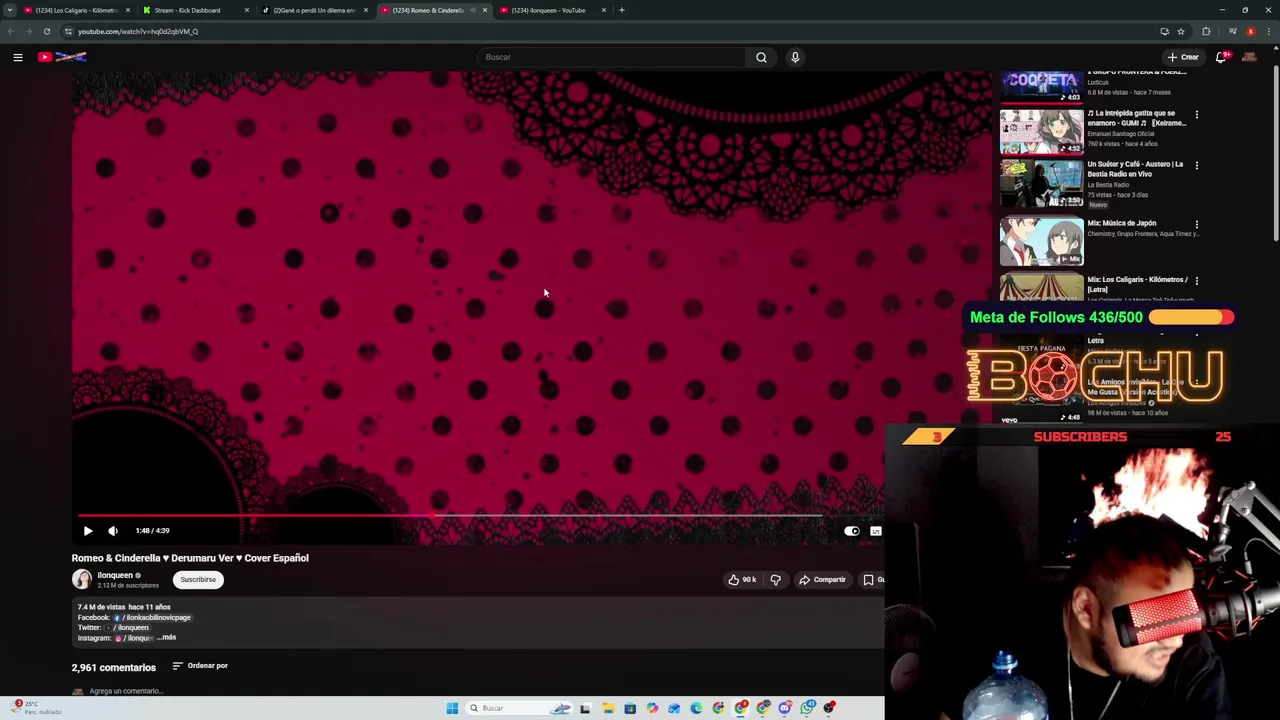1280x720 pixels.
Task: Open options for Mix: Música de Japón
Action: click(x=1196, y=225)
